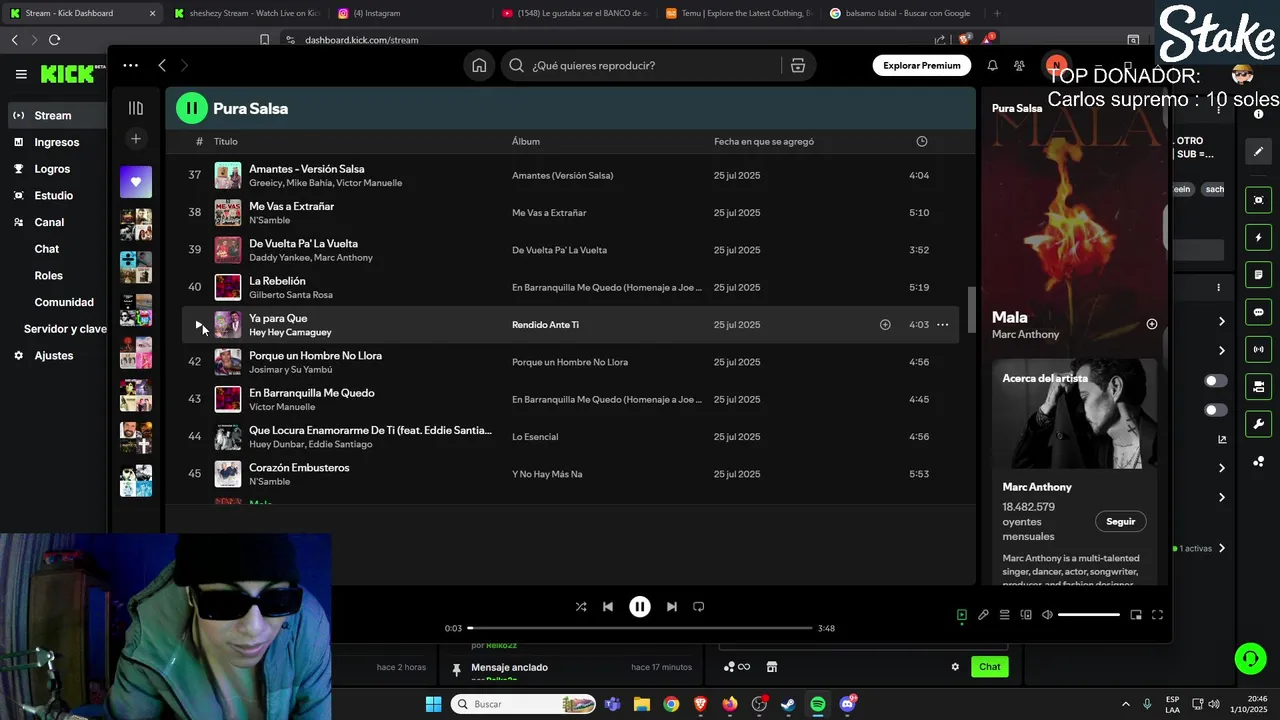Play the Ya para Que track row
Viewport: 1280px width, 720px height.
198,324
